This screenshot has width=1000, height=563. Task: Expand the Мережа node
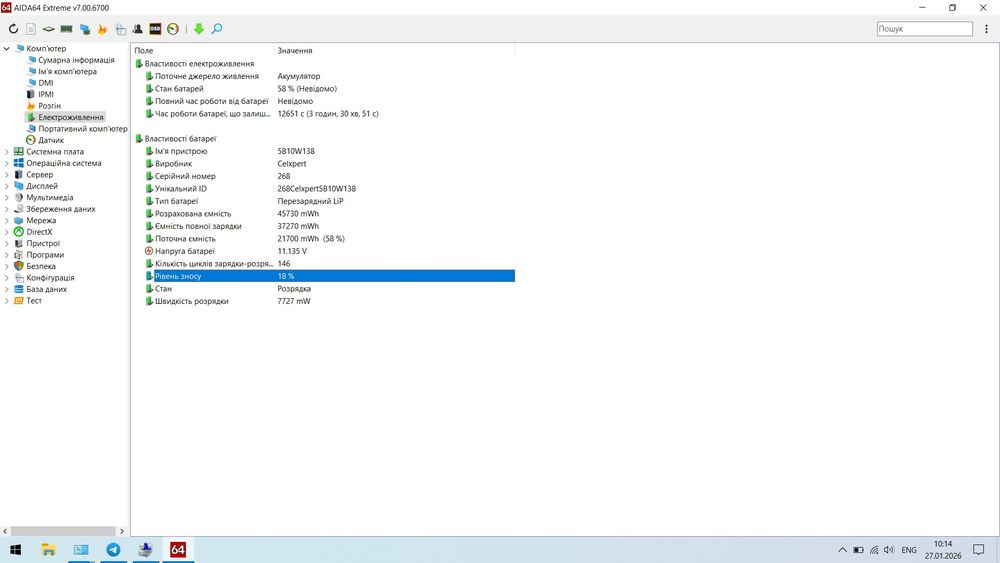pos(6,221)
